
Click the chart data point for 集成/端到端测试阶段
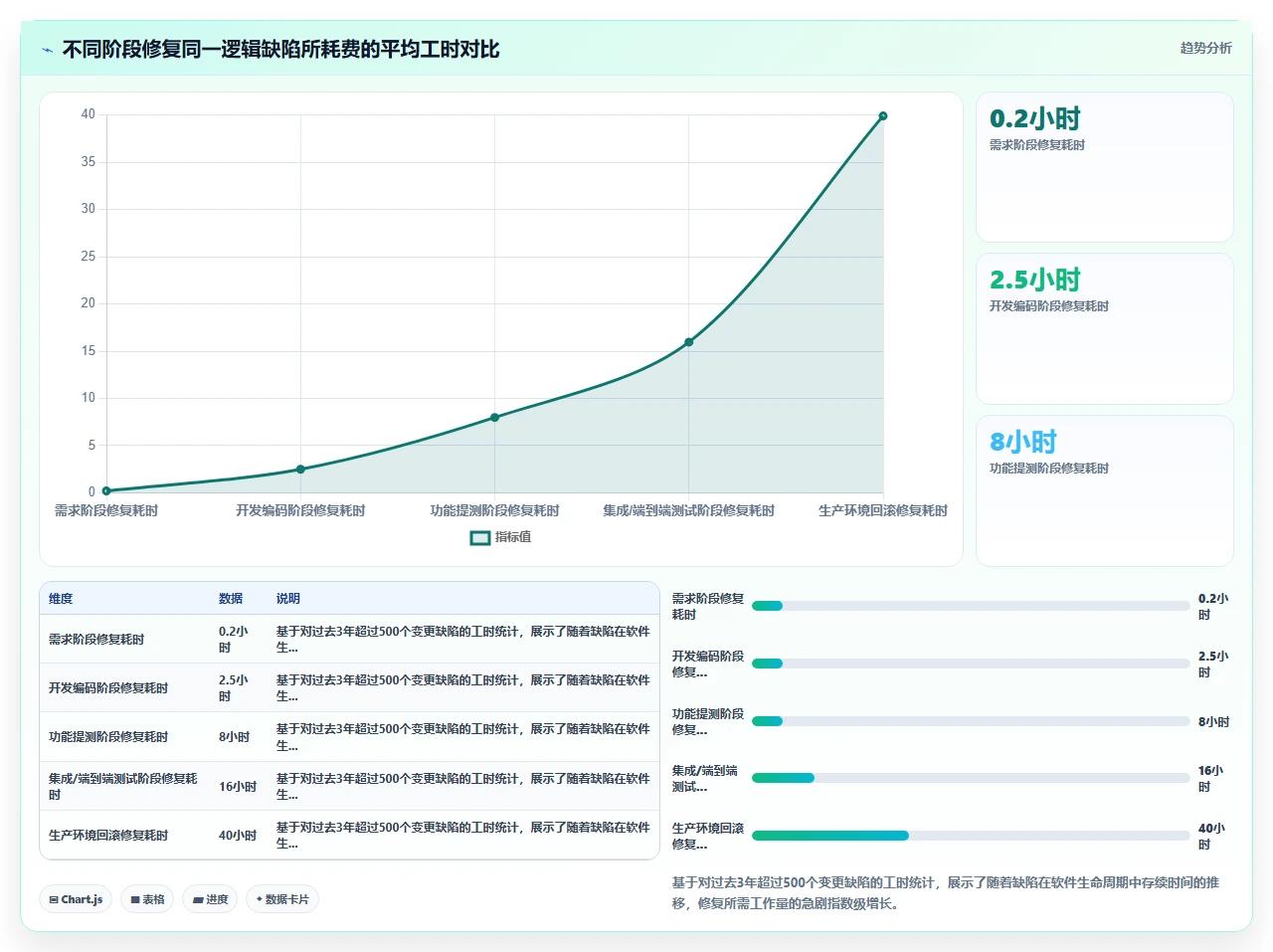(x=688, y=342)
